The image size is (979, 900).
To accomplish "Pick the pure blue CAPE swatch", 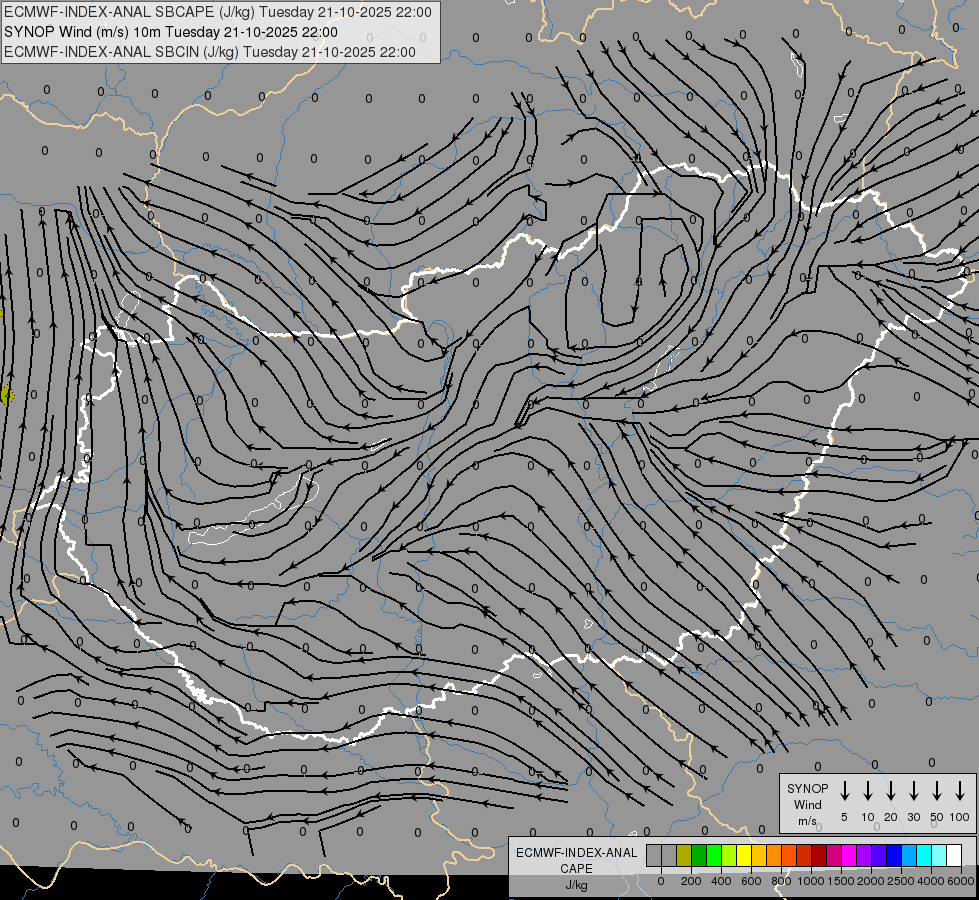I will 893,855.
